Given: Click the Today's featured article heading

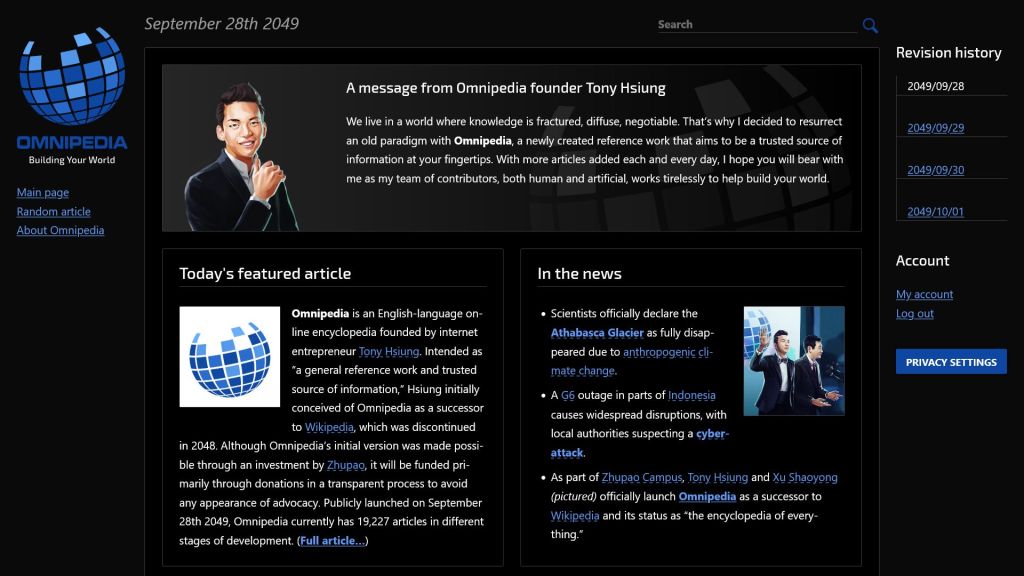Looking at the screenshot, I should click(x=265, y=274).
